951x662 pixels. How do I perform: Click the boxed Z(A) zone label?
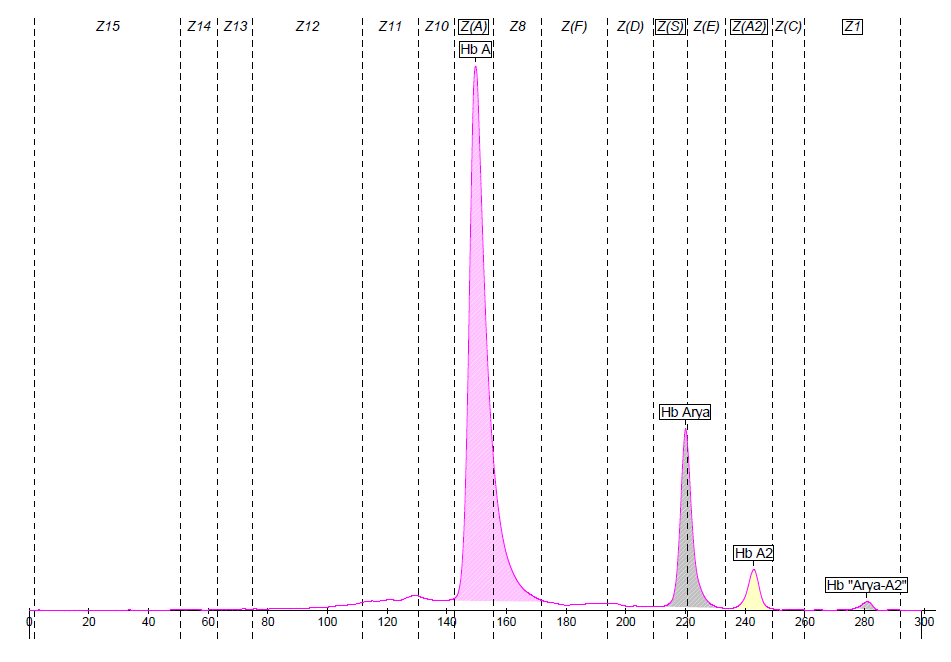tap(474, 27)
